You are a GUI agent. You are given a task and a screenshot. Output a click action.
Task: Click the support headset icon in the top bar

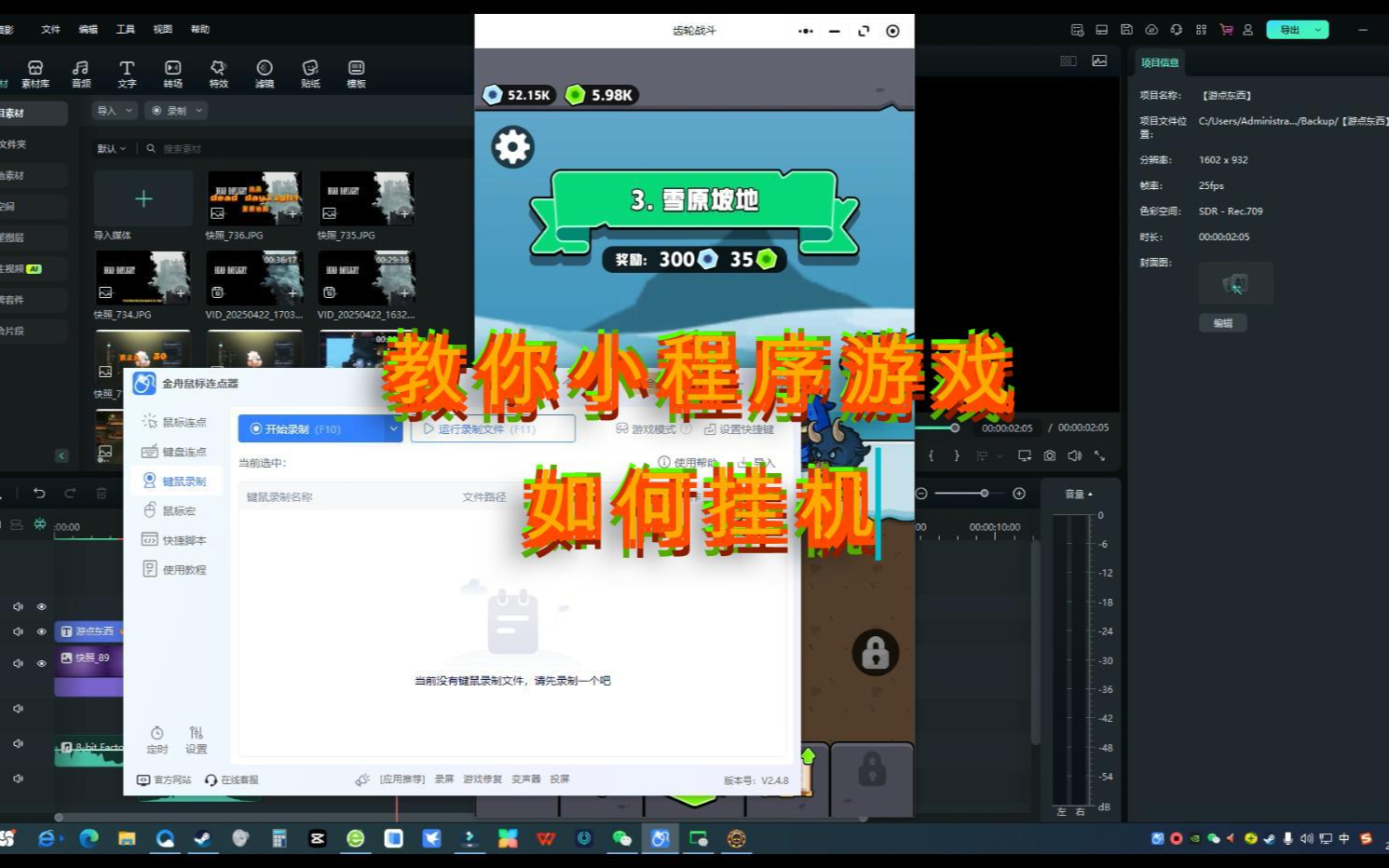[x=1177, y=30]
